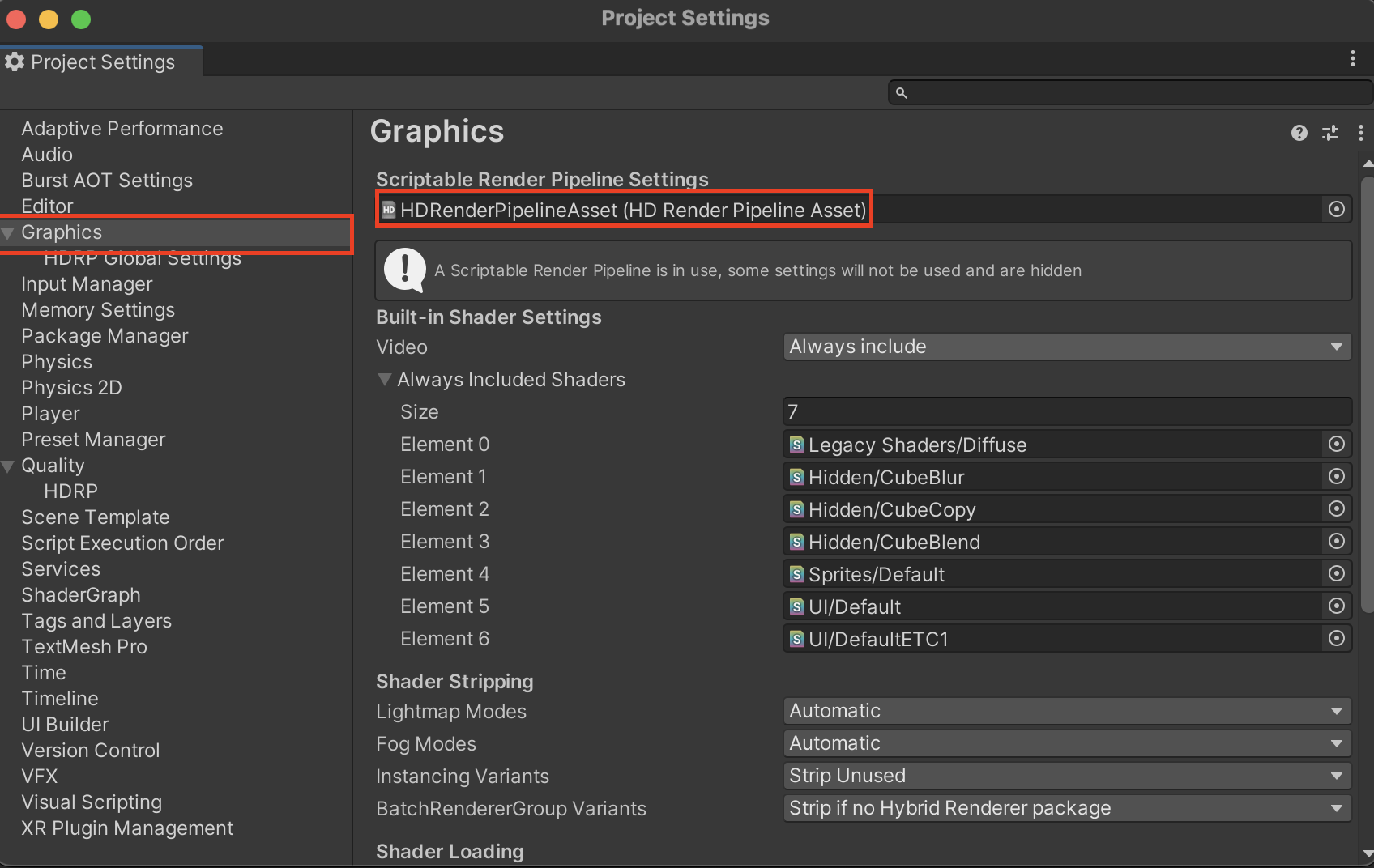Screen dimensions: 1374x868
Task: Open object picker for Legacy Shaders/Diffuse
Action: [x=1337, y=445]
